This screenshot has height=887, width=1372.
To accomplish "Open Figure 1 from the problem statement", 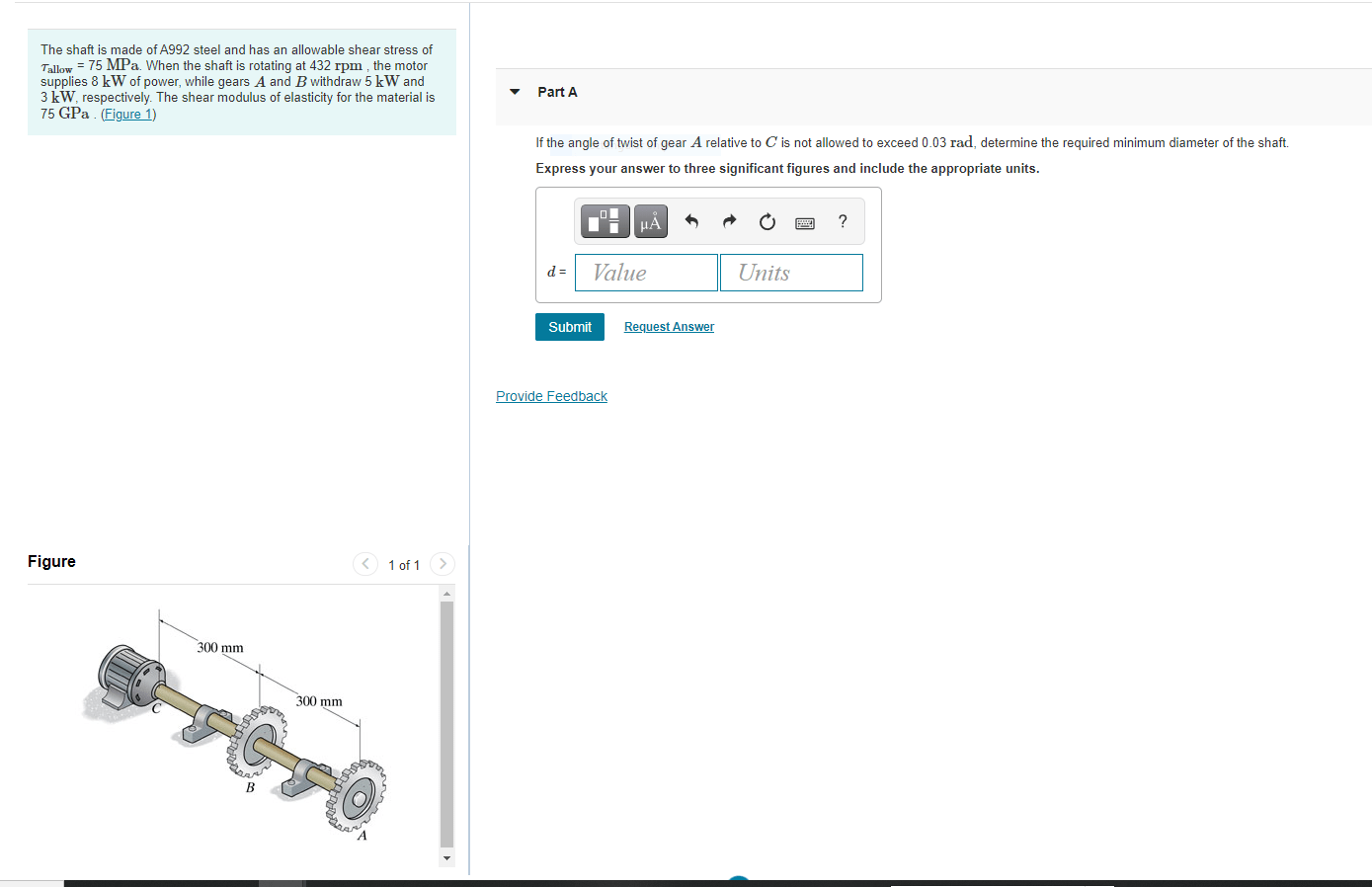I will pos(127,113).
